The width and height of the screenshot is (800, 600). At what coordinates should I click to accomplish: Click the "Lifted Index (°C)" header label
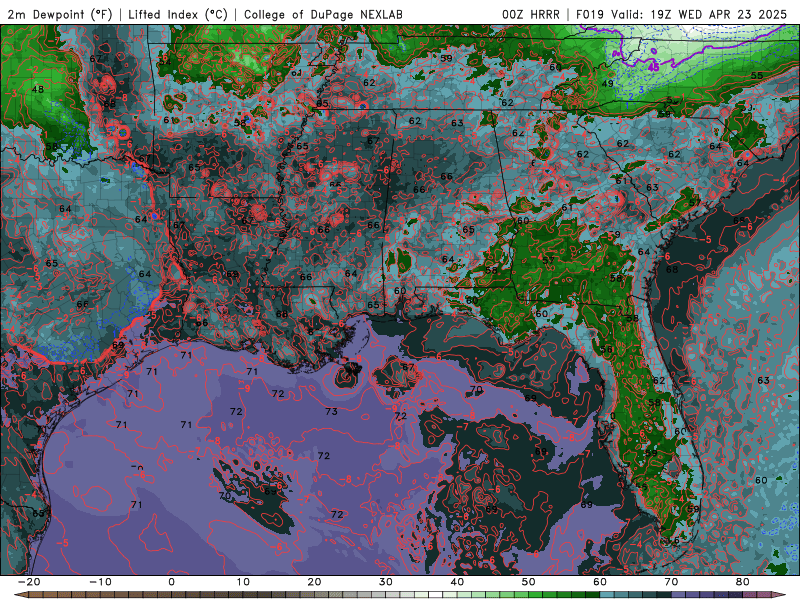click(178, 14)
